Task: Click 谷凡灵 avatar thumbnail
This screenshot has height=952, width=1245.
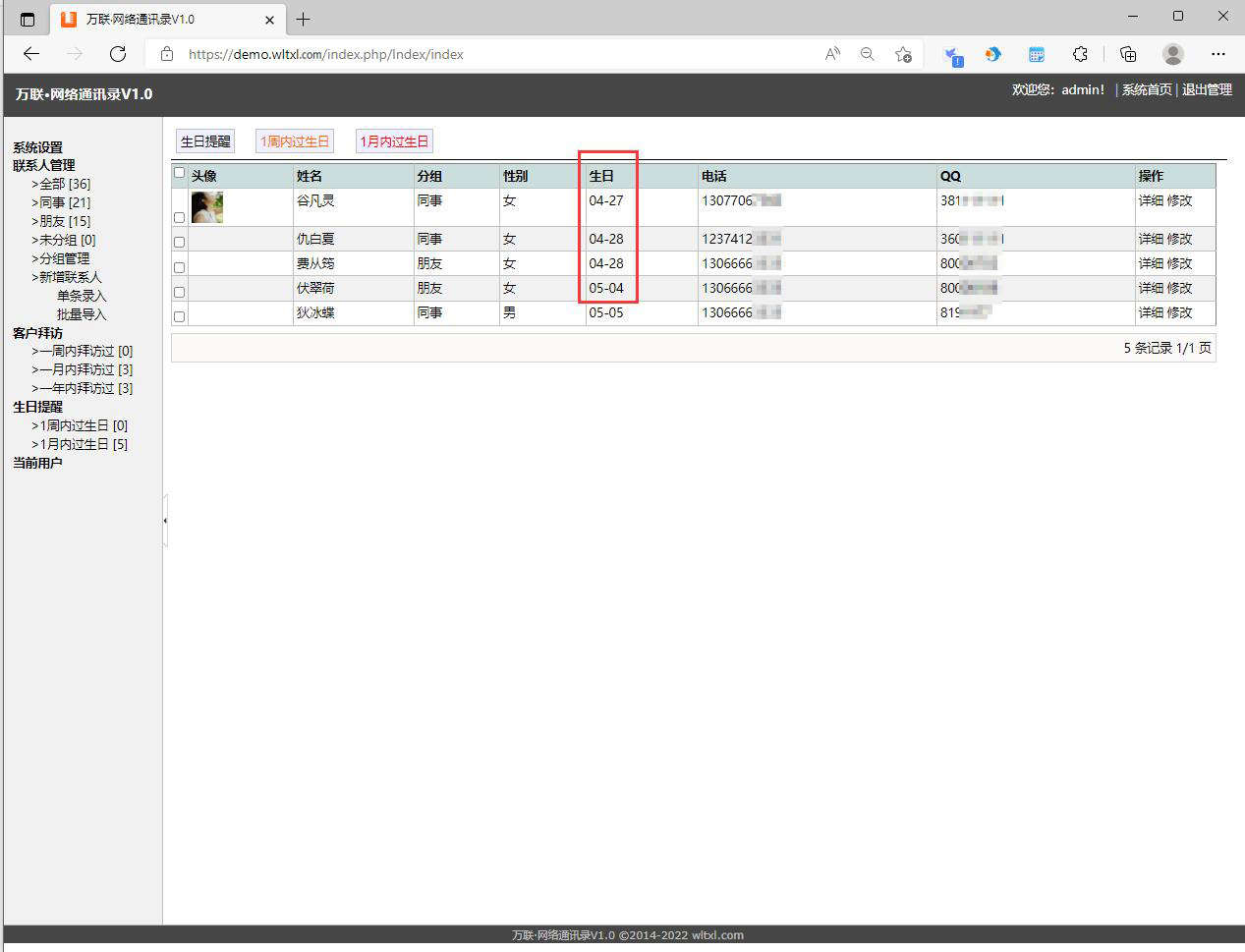Action: [x=207, y=207]
